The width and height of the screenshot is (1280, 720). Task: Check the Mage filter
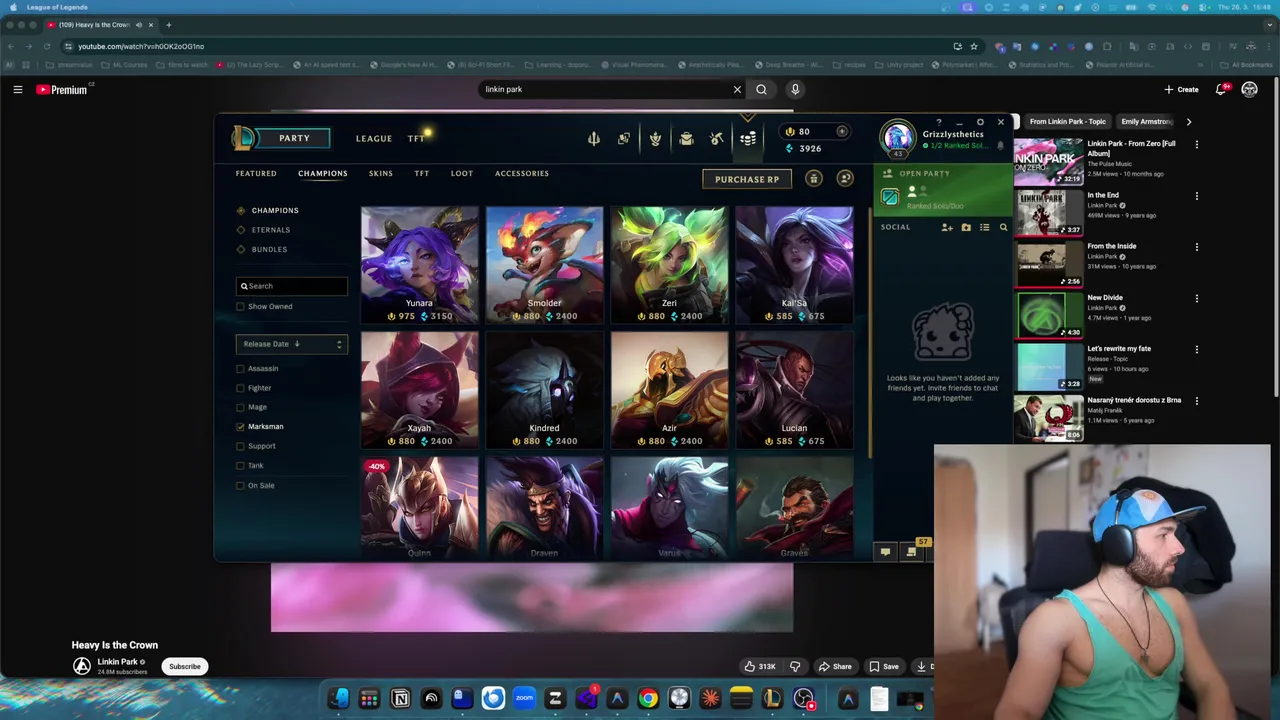(240, 407)
